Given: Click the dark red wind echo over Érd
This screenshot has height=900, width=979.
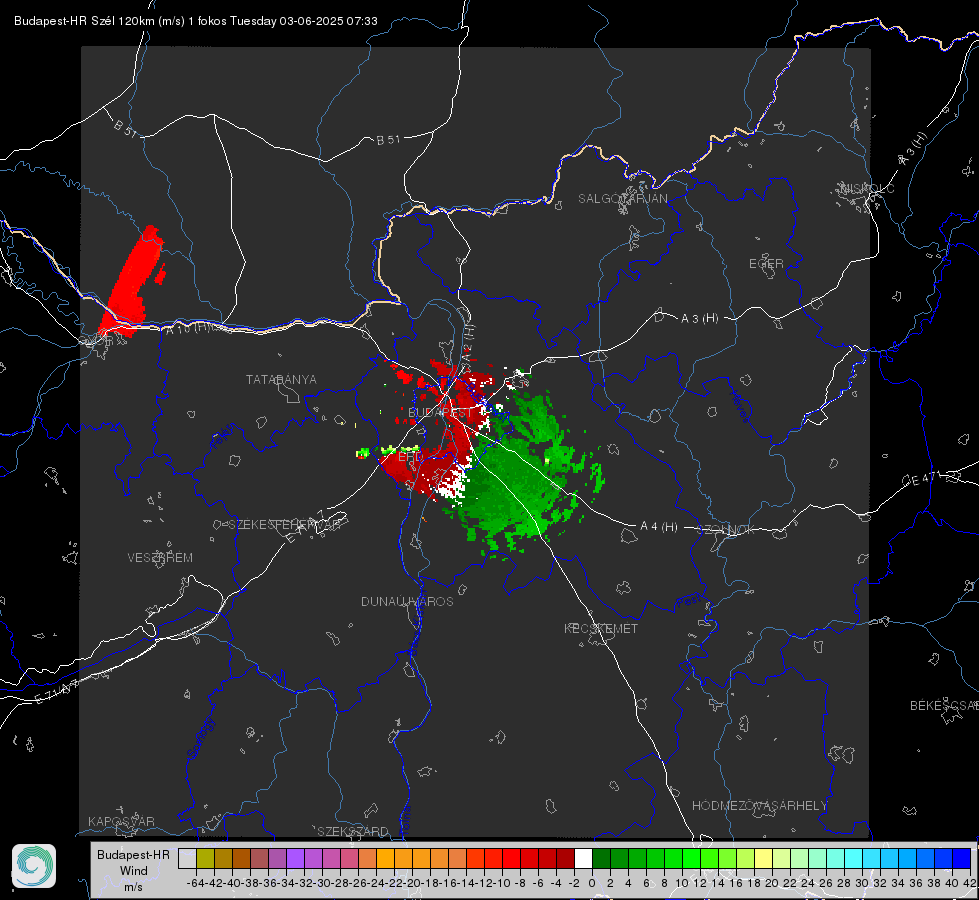Looking at the screenshot, I should [x=418, y=470].
